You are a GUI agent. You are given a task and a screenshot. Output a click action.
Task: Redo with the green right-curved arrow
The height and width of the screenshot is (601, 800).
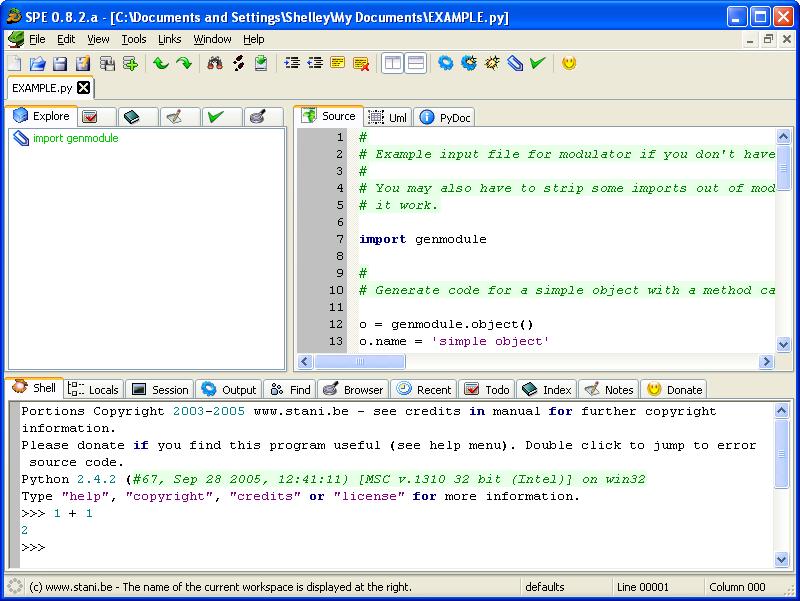184,63
